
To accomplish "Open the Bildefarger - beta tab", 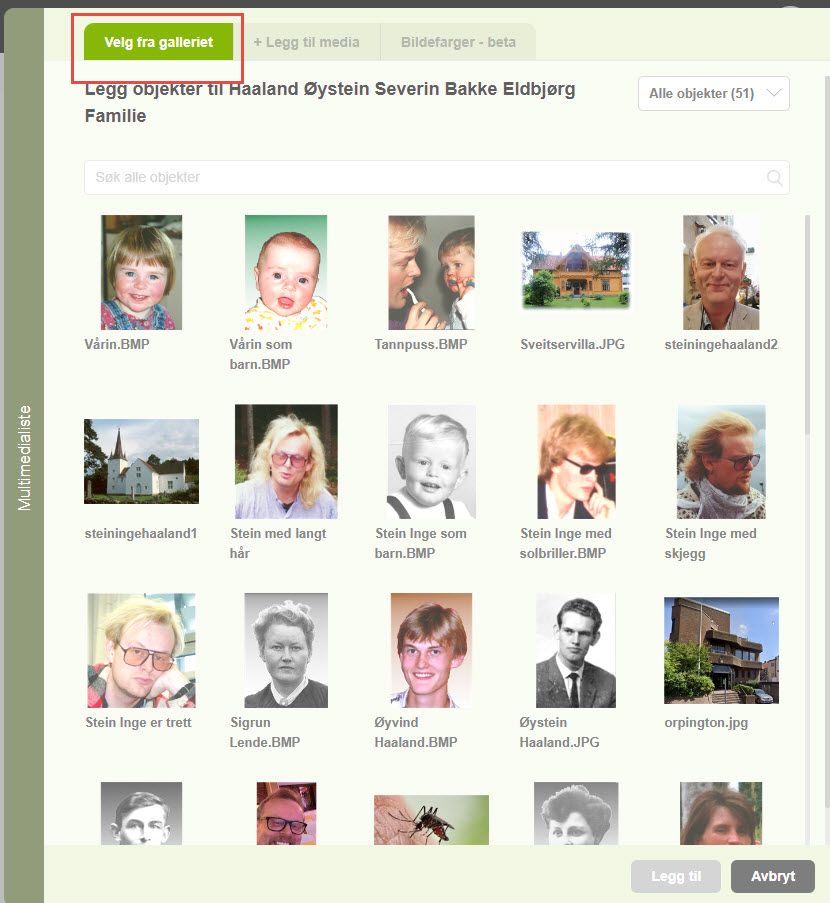I will [x=458, y=43].
